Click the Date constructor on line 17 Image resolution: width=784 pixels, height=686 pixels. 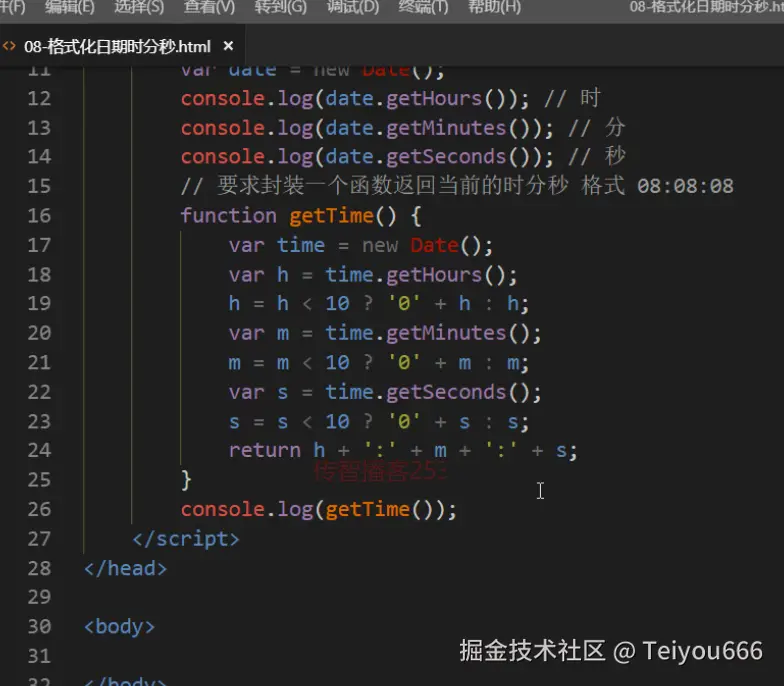coord(434,246)
